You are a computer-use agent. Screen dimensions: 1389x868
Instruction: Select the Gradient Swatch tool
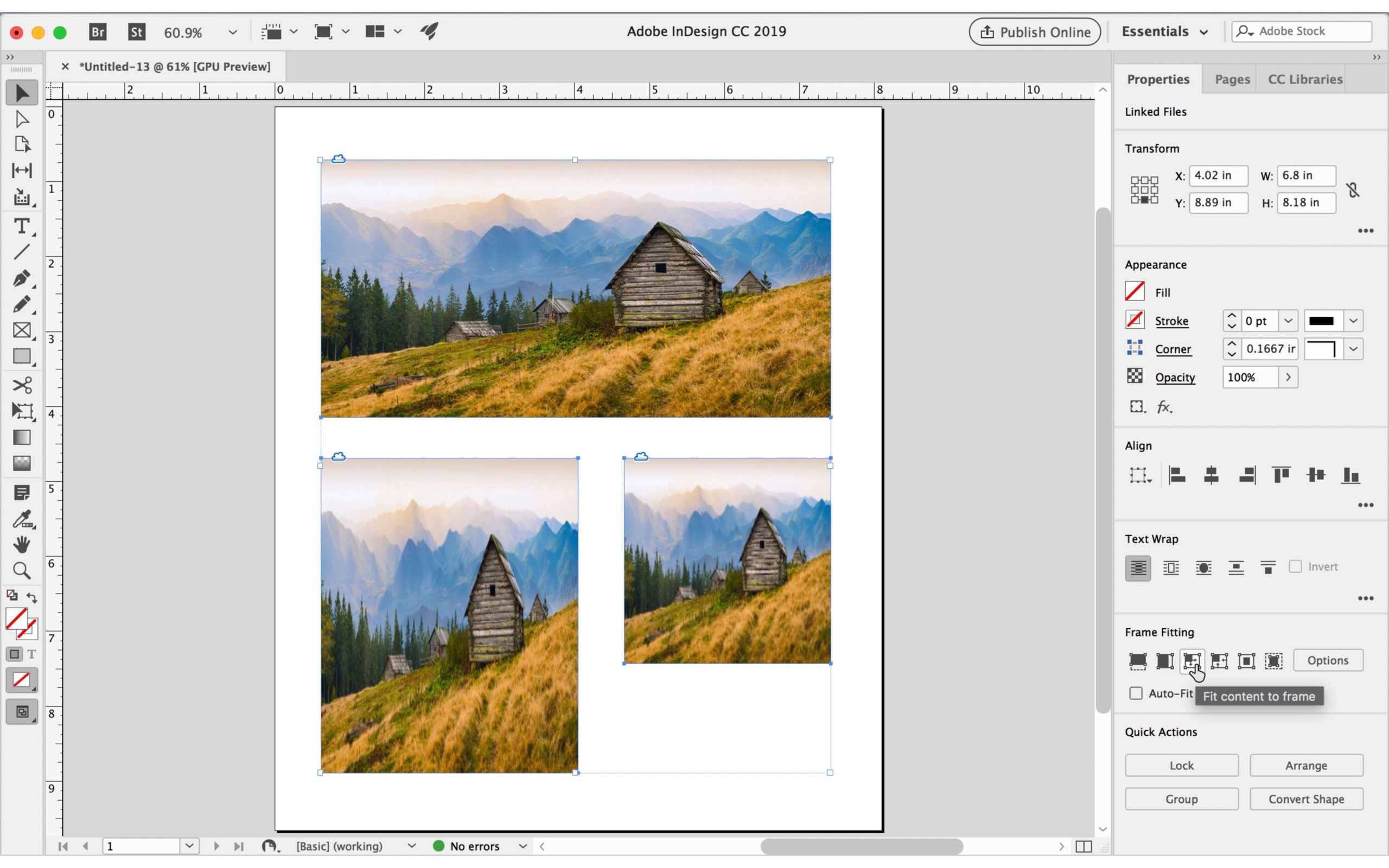click(x=22, y=437)
